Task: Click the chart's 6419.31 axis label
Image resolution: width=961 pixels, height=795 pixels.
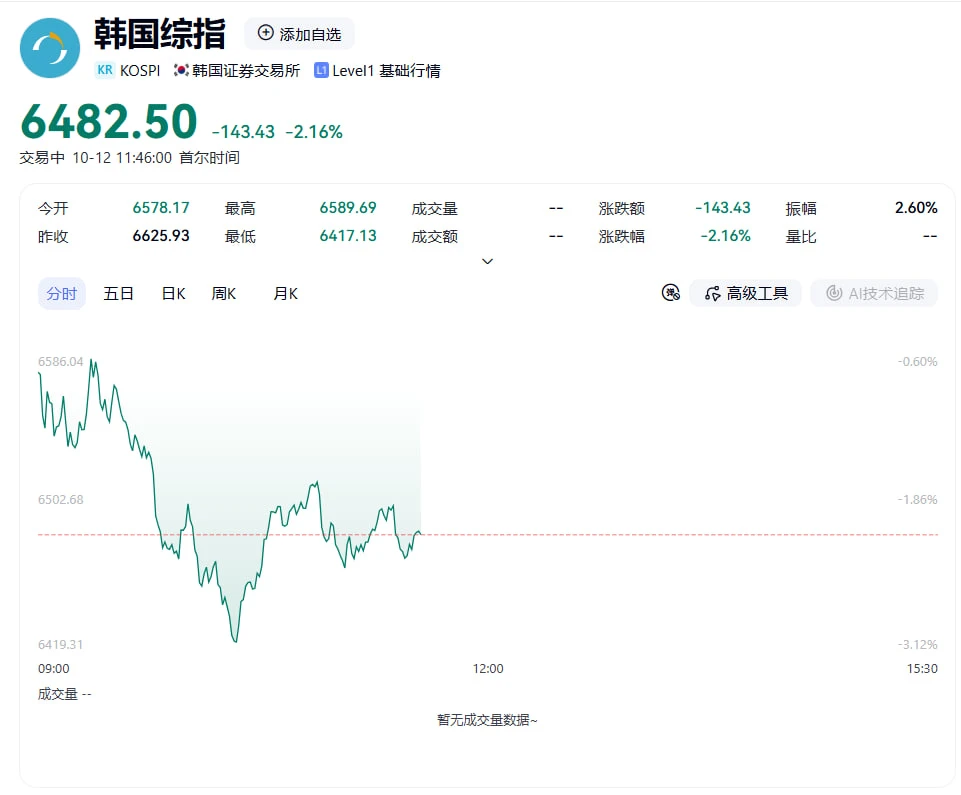Action: [61, 645]
